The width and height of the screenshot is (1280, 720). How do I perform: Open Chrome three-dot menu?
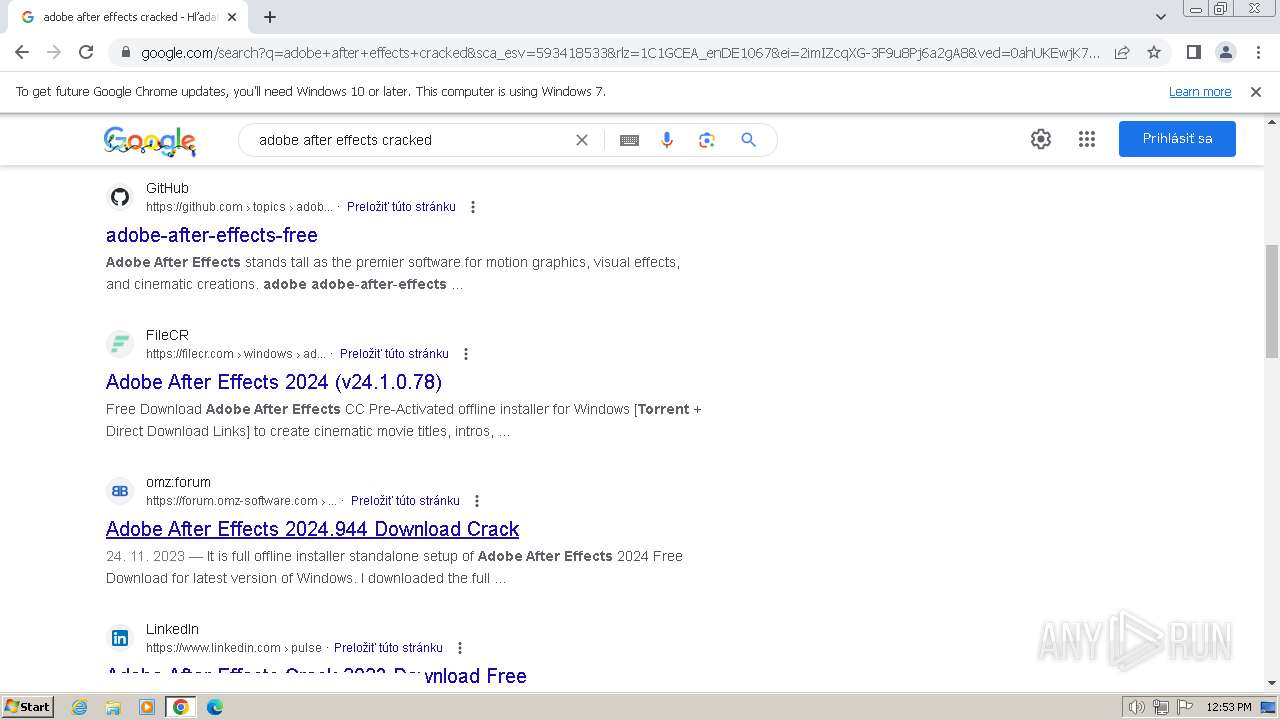point(1258,52)
